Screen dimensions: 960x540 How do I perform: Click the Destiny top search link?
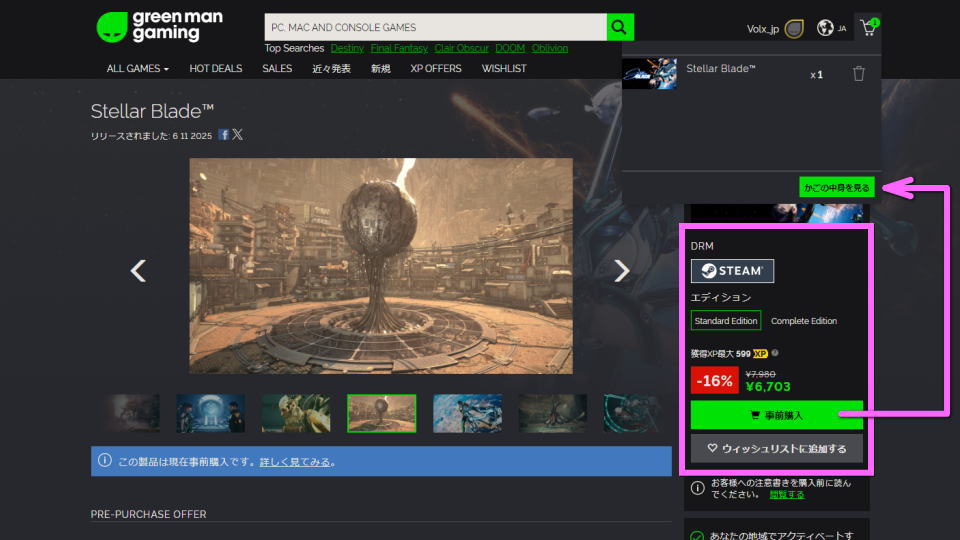(347, 48)
